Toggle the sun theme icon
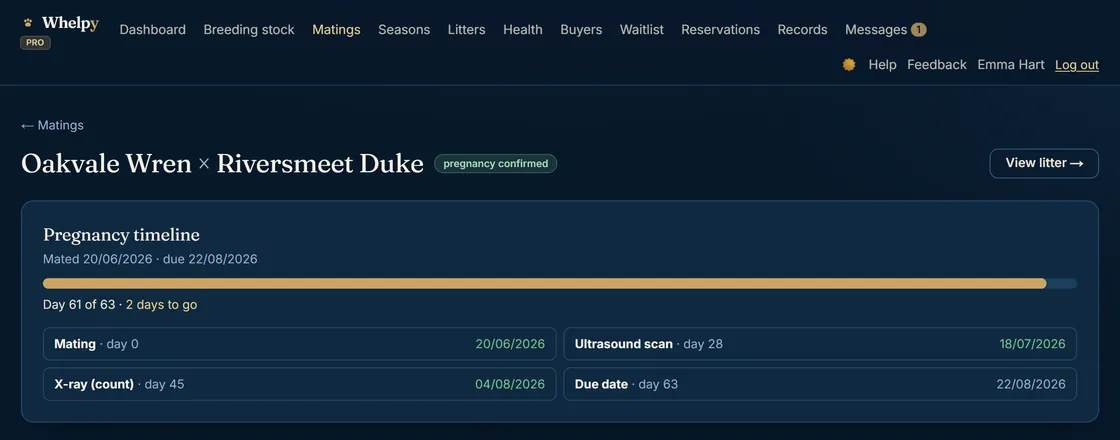Image resolution: width=1120 pixels, height=440 pixels. (849, 65)
